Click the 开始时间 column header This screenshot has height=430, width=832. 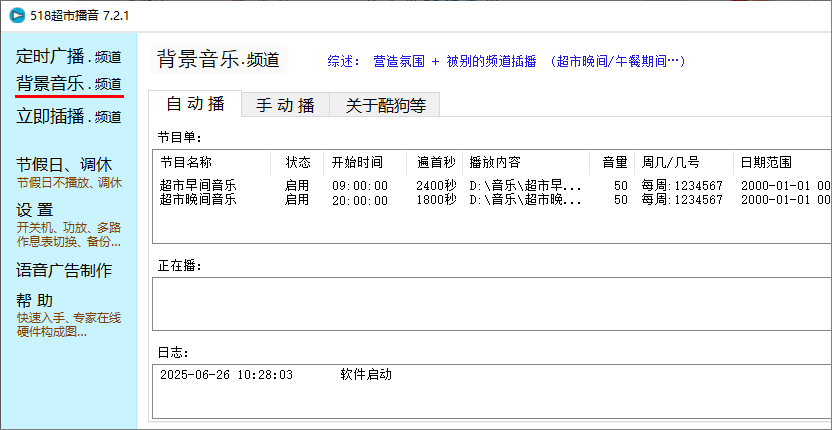point(357,162)
